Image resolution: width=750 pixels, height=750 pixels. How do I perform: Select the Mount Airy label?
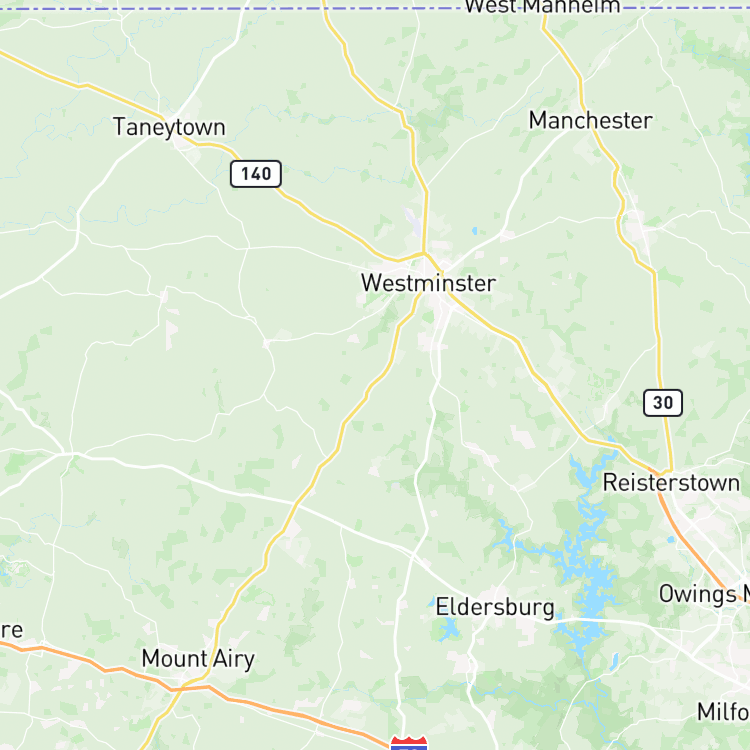click(x=198, y=659)
